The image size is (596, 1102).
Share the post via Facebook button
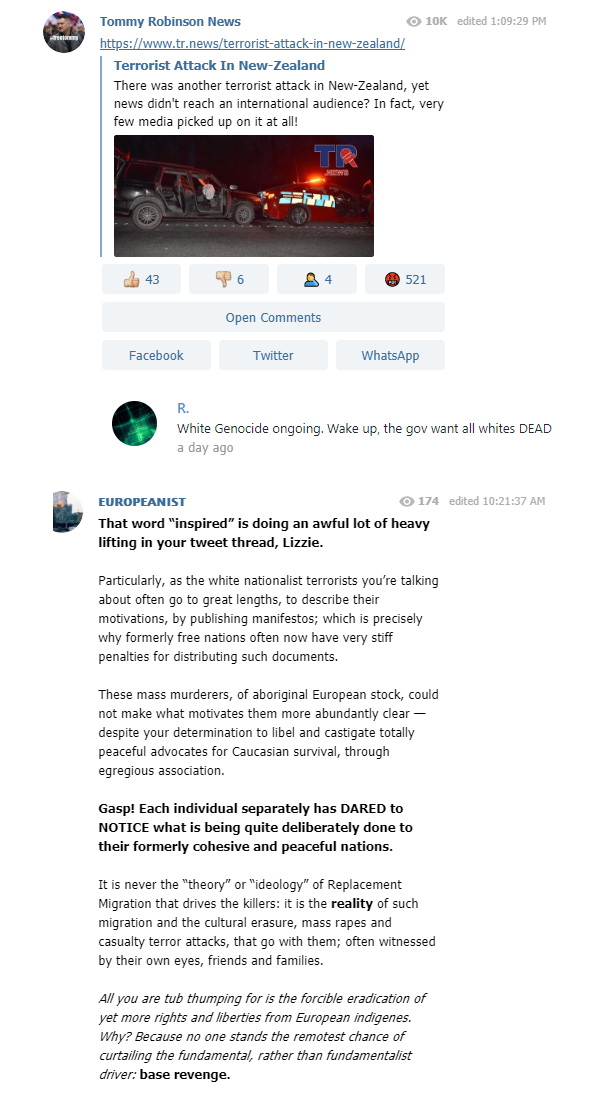[156, 355]
